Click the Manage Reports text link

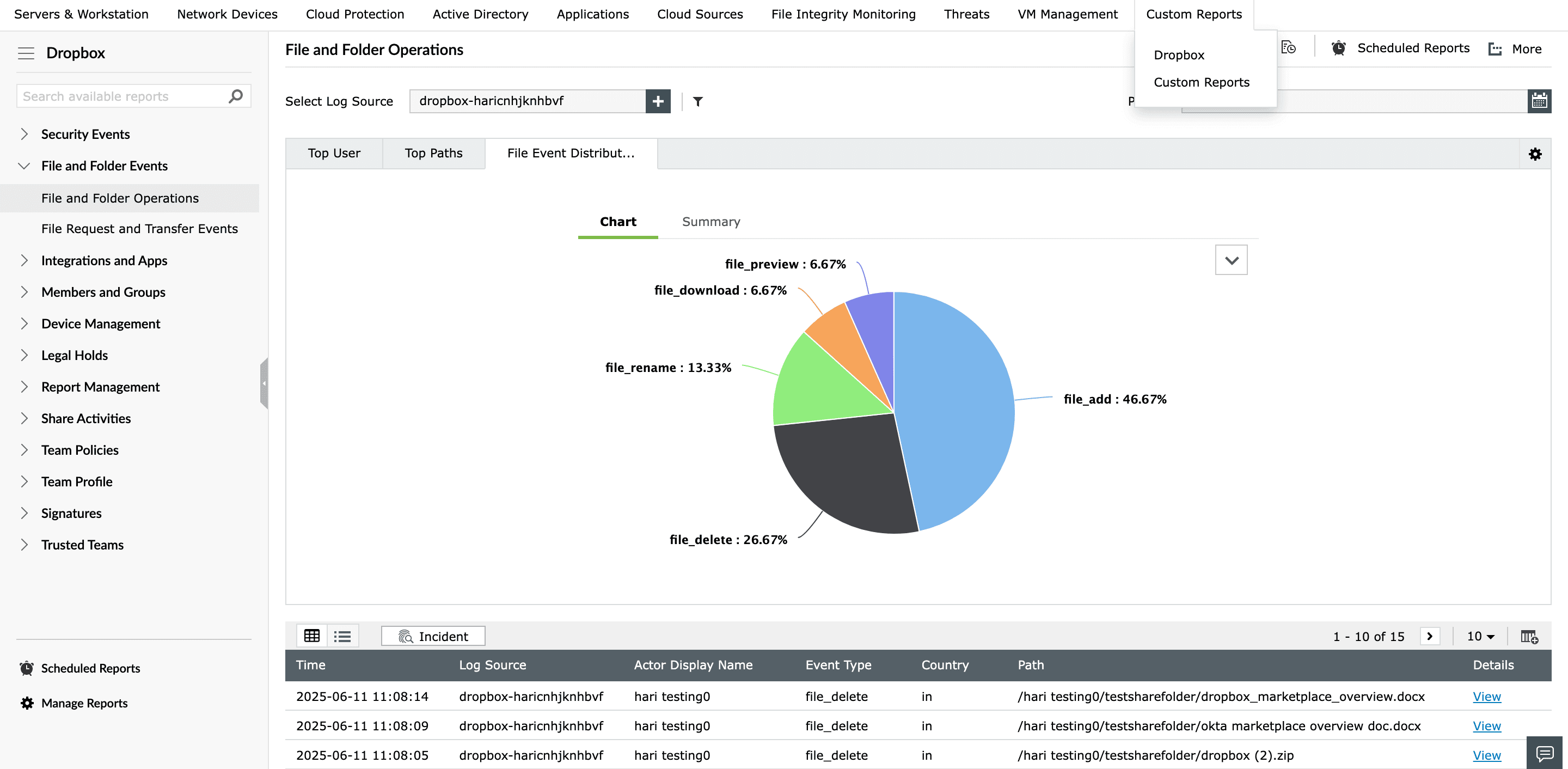[x=84, y=703]
